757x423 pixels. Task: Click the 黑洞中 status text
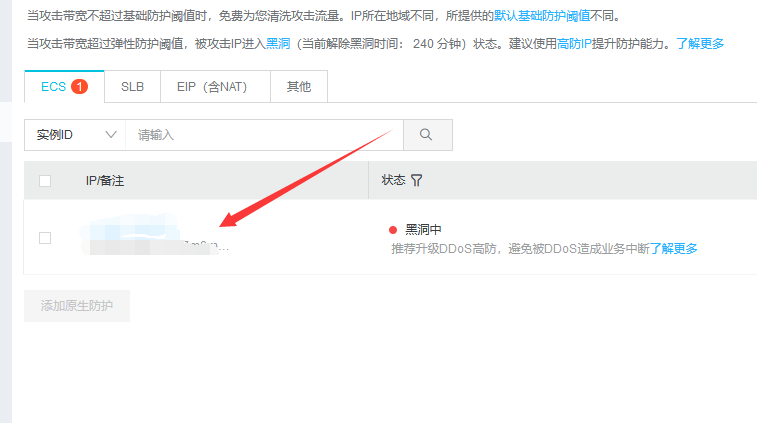tap(423, 229)
